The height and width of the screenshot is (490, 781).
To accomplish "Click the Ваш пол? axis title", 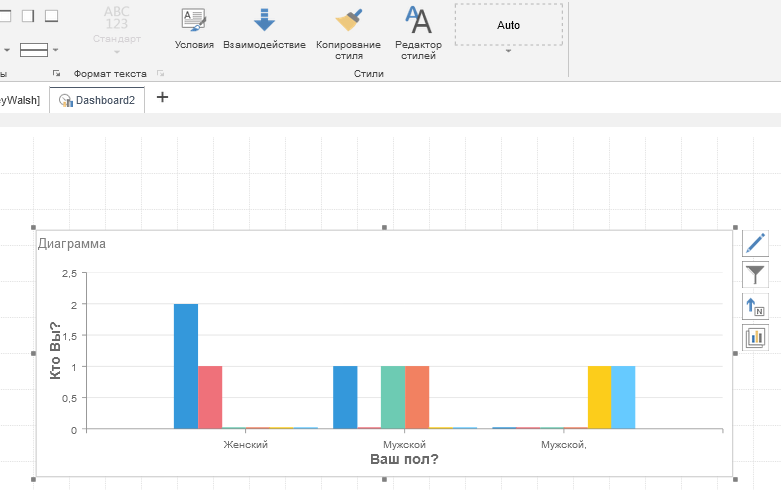I will tap(404, 460).
